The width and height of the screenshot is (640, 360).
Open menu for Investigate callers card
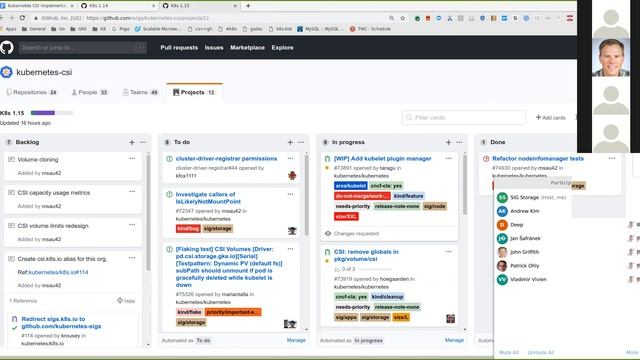click(291, 194)
